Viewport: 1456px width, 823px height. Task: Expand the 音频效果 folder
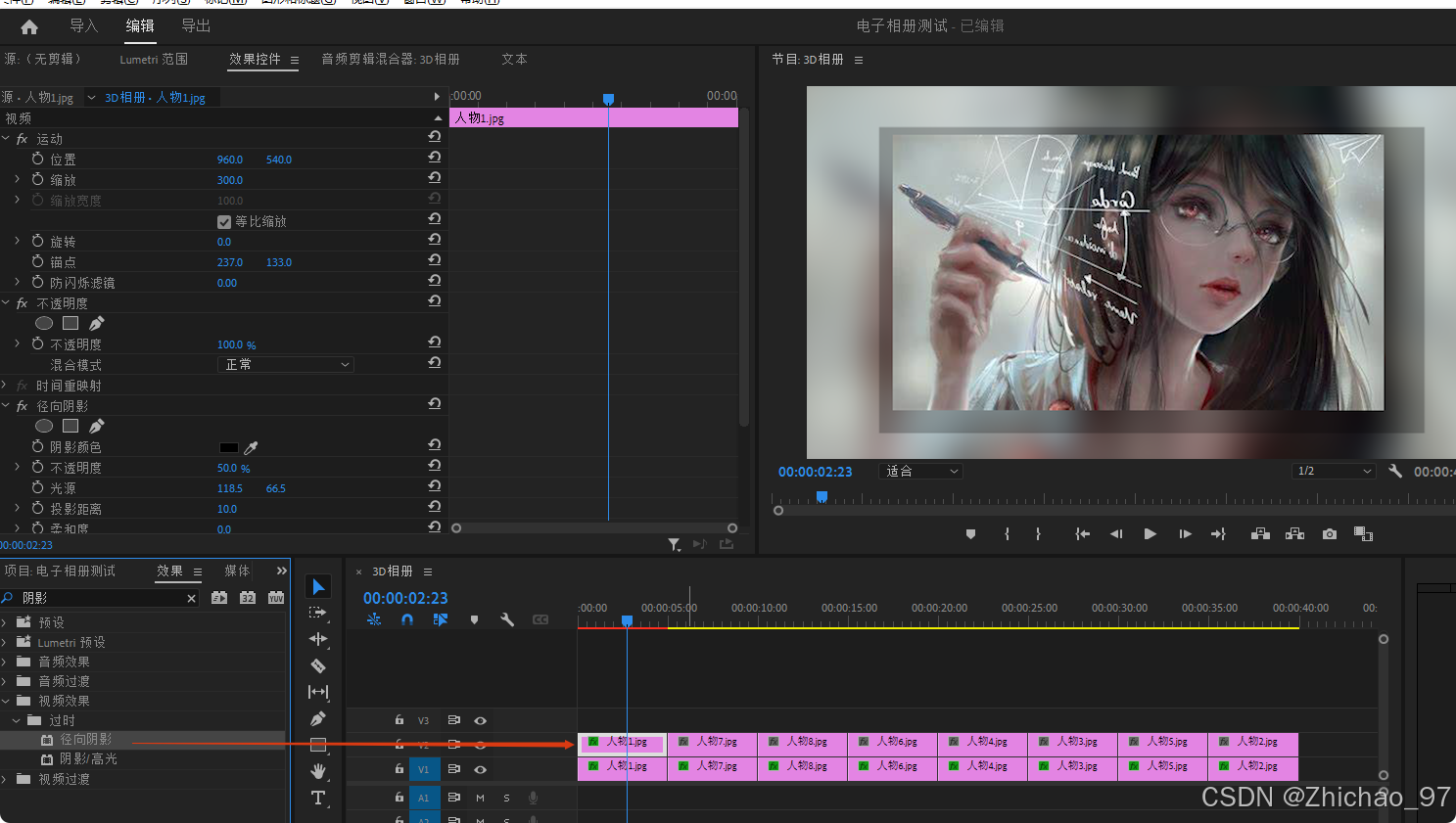click(4, 662)
